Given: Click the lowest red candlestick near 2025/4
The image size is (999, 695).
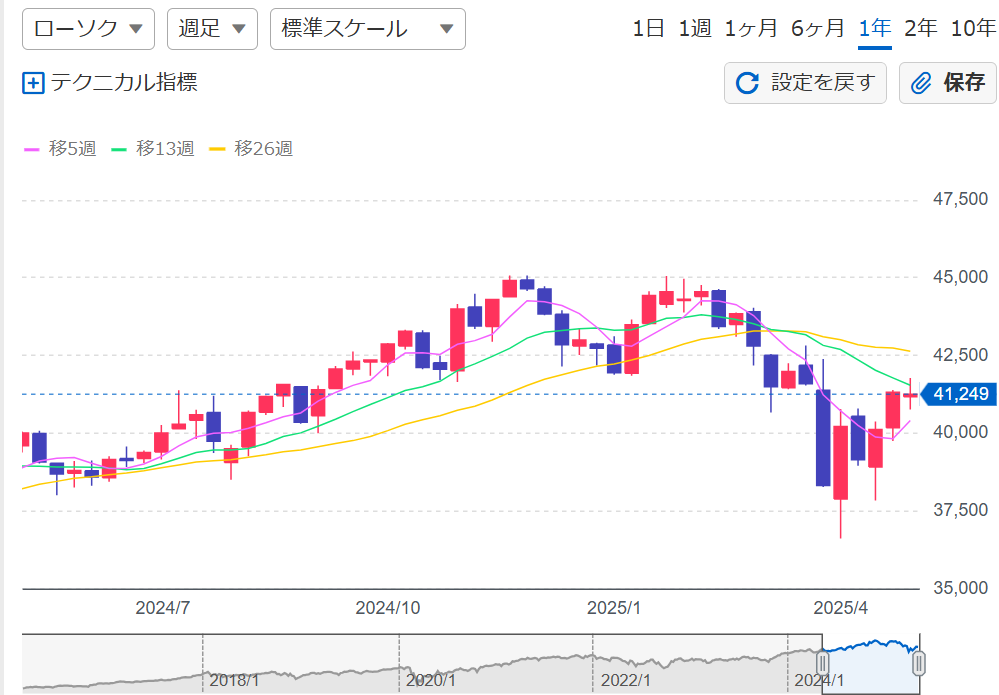Looking at the screenshot, I should [841, 463].
